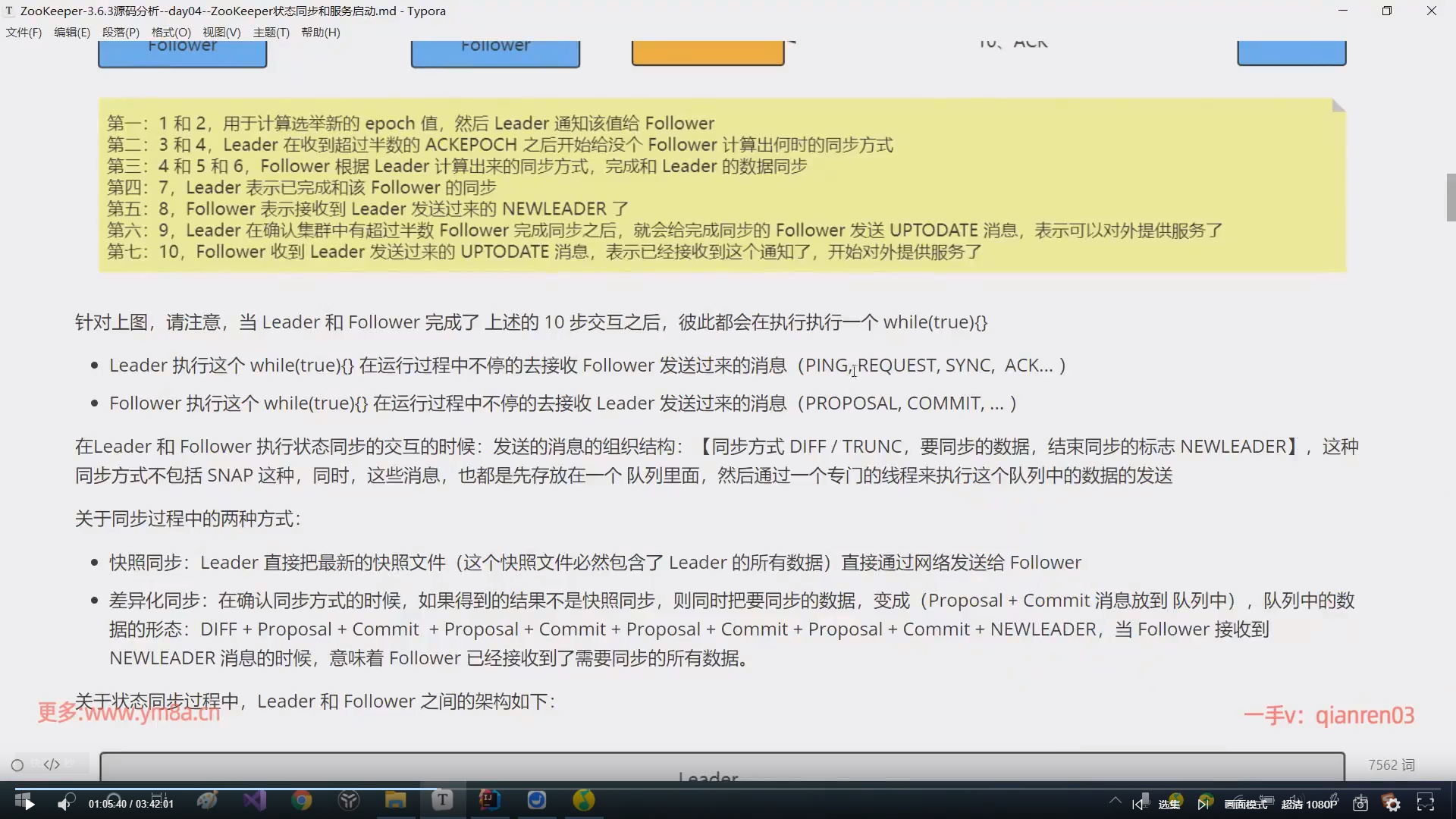Expand hidden system tray icons chevron
The height and width of the screenshot is (819, 1456).
[1115, 799]
